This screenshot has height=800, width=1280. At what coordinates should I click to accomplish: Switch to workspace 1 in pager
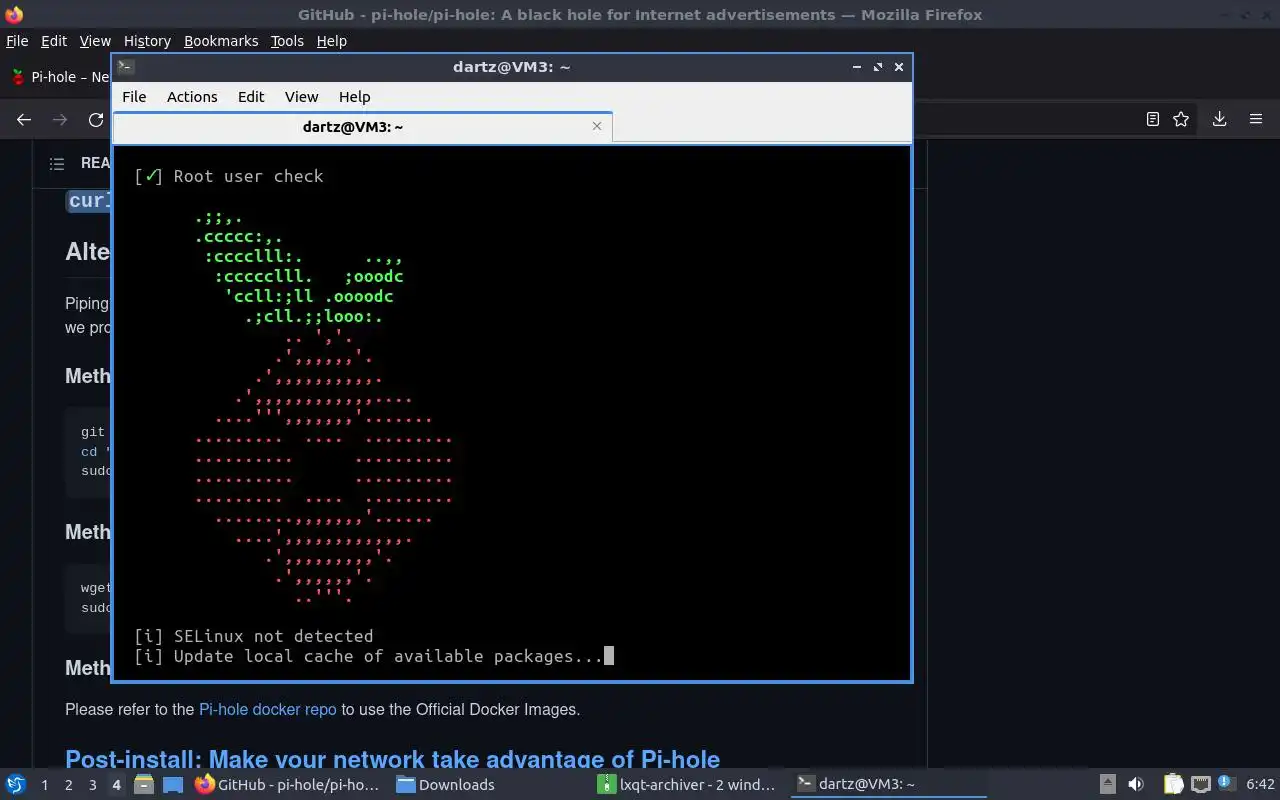click(x=44, y=784)
